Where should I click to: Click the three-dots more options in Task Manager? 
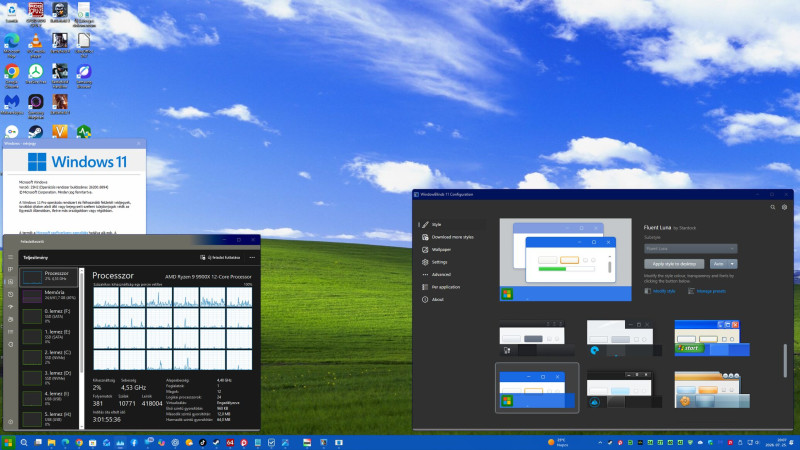[252, 258]
